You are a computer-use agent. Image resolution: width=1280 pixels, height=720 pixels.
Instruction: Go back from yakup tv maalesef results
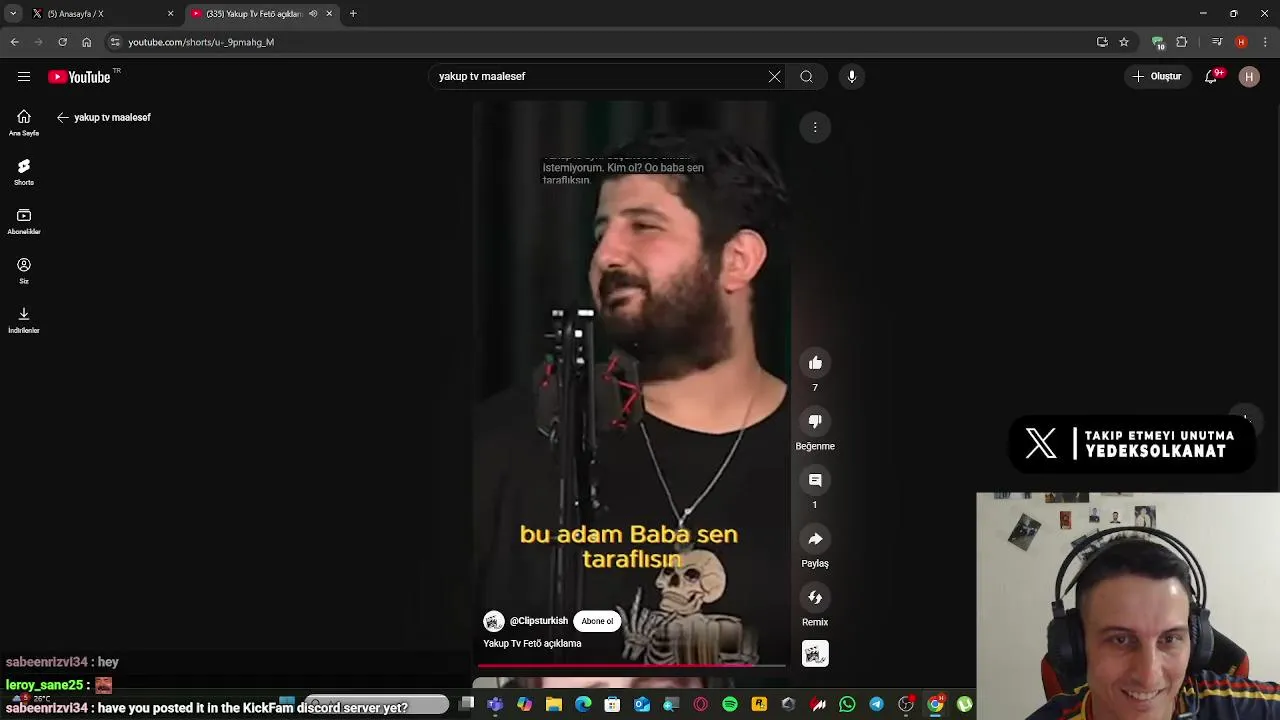pyautogui.click(x=62, y=117)
